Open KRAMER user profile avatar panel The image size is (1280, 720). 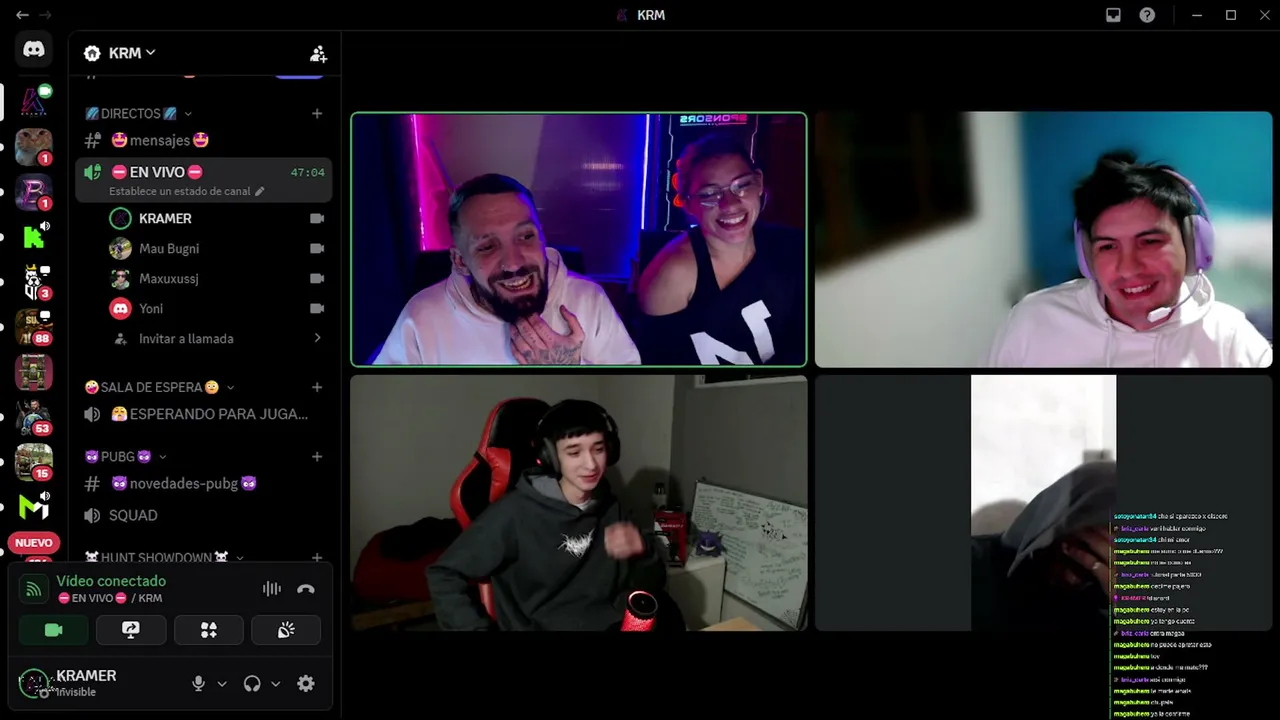tap(34, 683)
